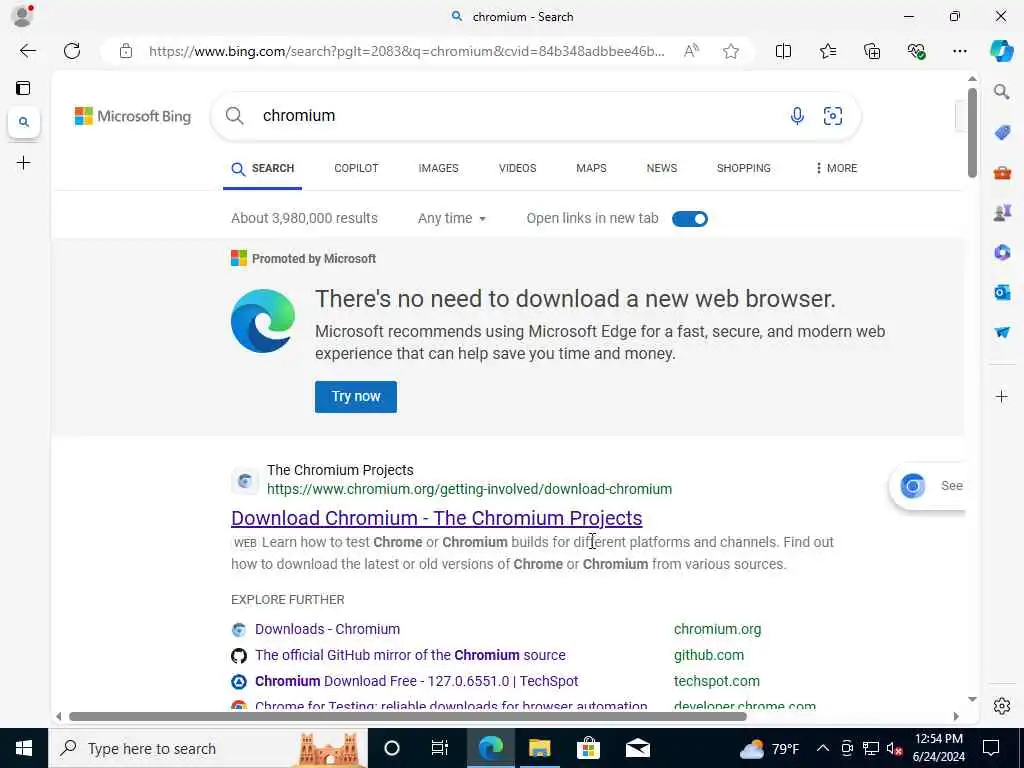
Task: Customize sidebar with the plus icon
Action: click(x=1002, y=396)
